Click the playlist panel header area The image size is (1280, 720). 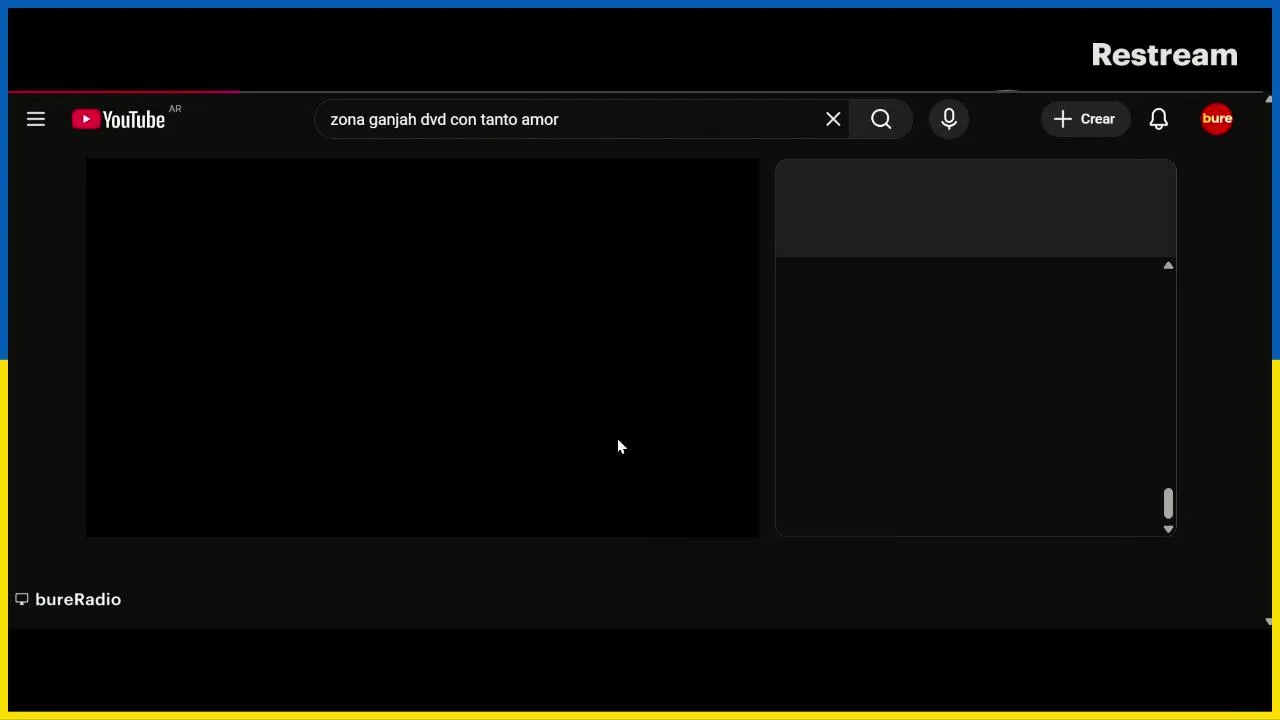point(976,208)
